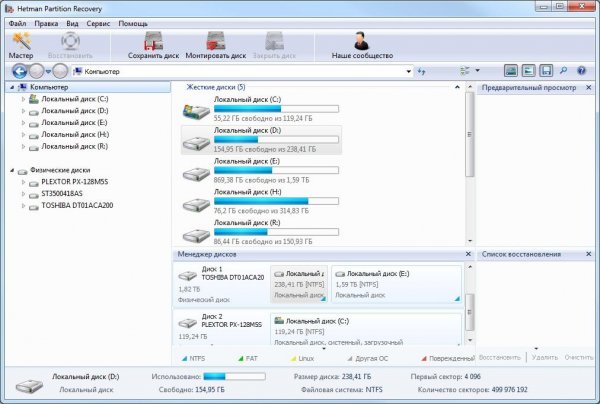This screenshot has height=404, width=600.
Task: Click the Поврежденный legend entry
Action: [448, 358]
